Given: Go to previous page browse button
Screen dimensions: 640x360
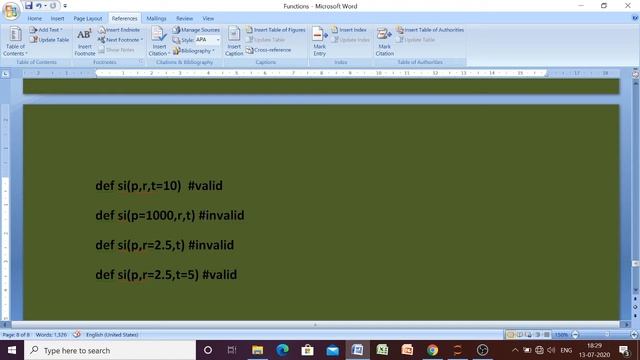Looking at the screenshot, I should tap(636, 299).
